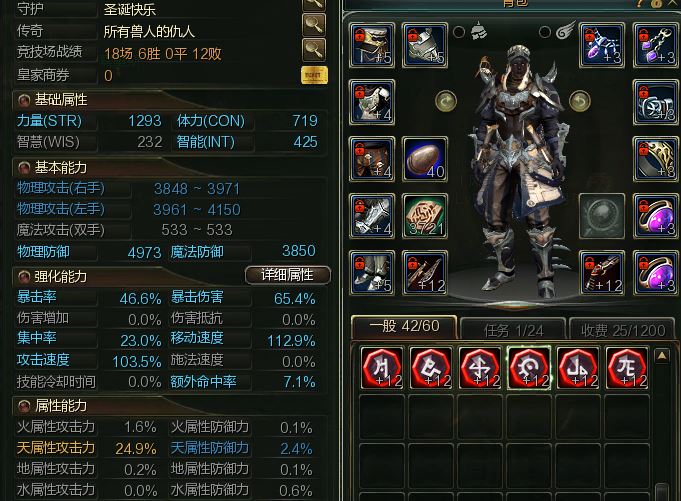Click magnifier icon next to 竞技场战绩
The height and width of the screenshot is (501, 681).
coord(314,49)
